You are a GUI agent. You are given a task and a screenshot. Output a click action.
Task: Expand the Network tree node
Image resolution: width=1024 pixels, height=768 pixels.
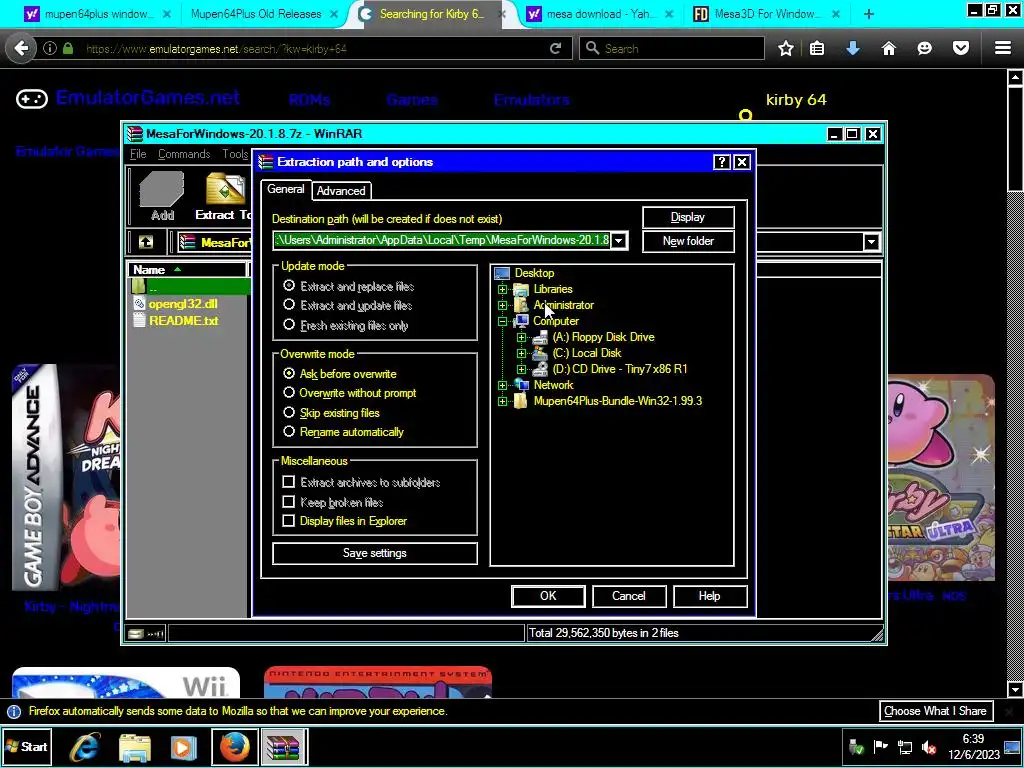(x=502, y=385)
